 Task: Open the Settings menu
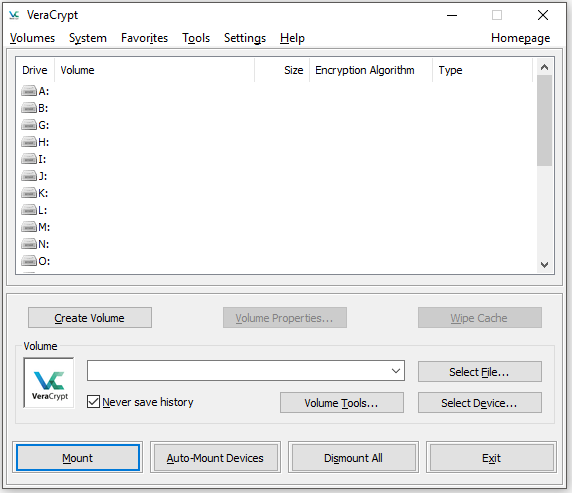pyautogui.click(x=245, y=38)
